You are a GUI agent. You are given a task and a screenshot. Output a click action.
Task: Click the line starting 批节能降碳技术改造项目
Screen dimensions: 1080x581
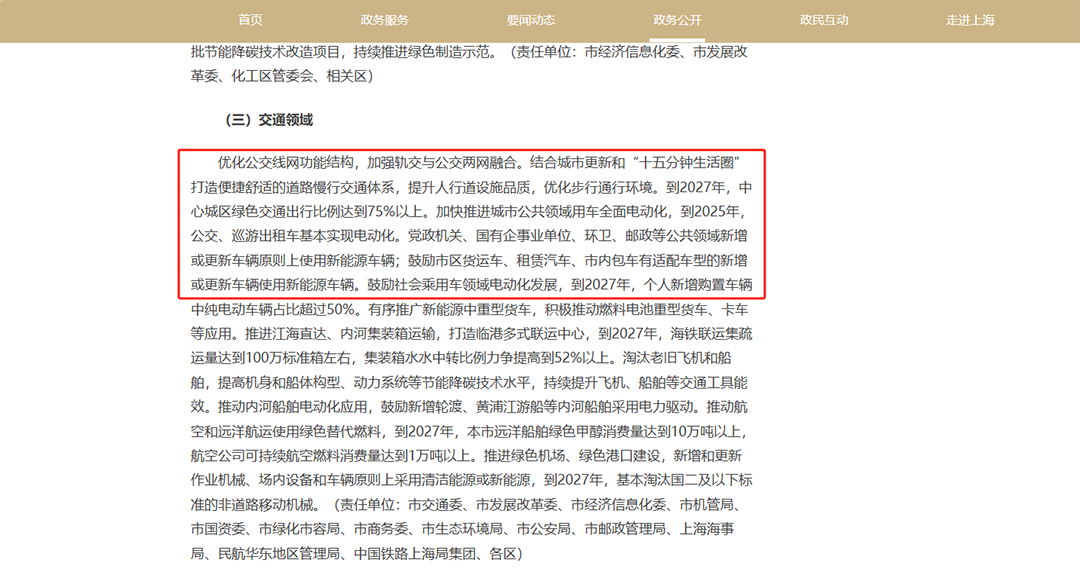point(469,52)
